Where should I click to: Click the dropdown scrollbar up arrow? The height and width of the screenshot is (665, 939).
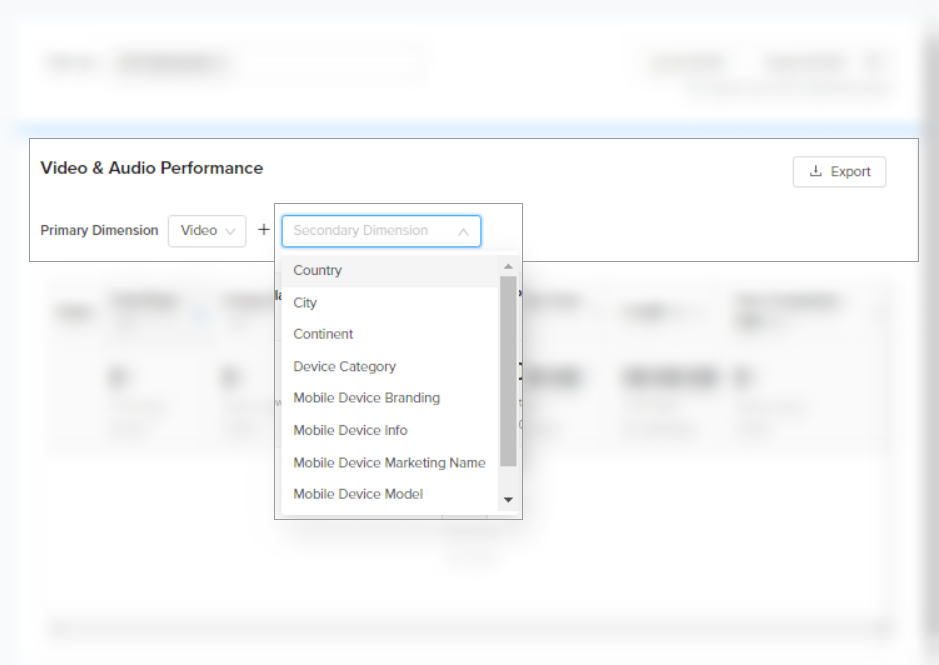pyautogui.click(x=508, y=267)
